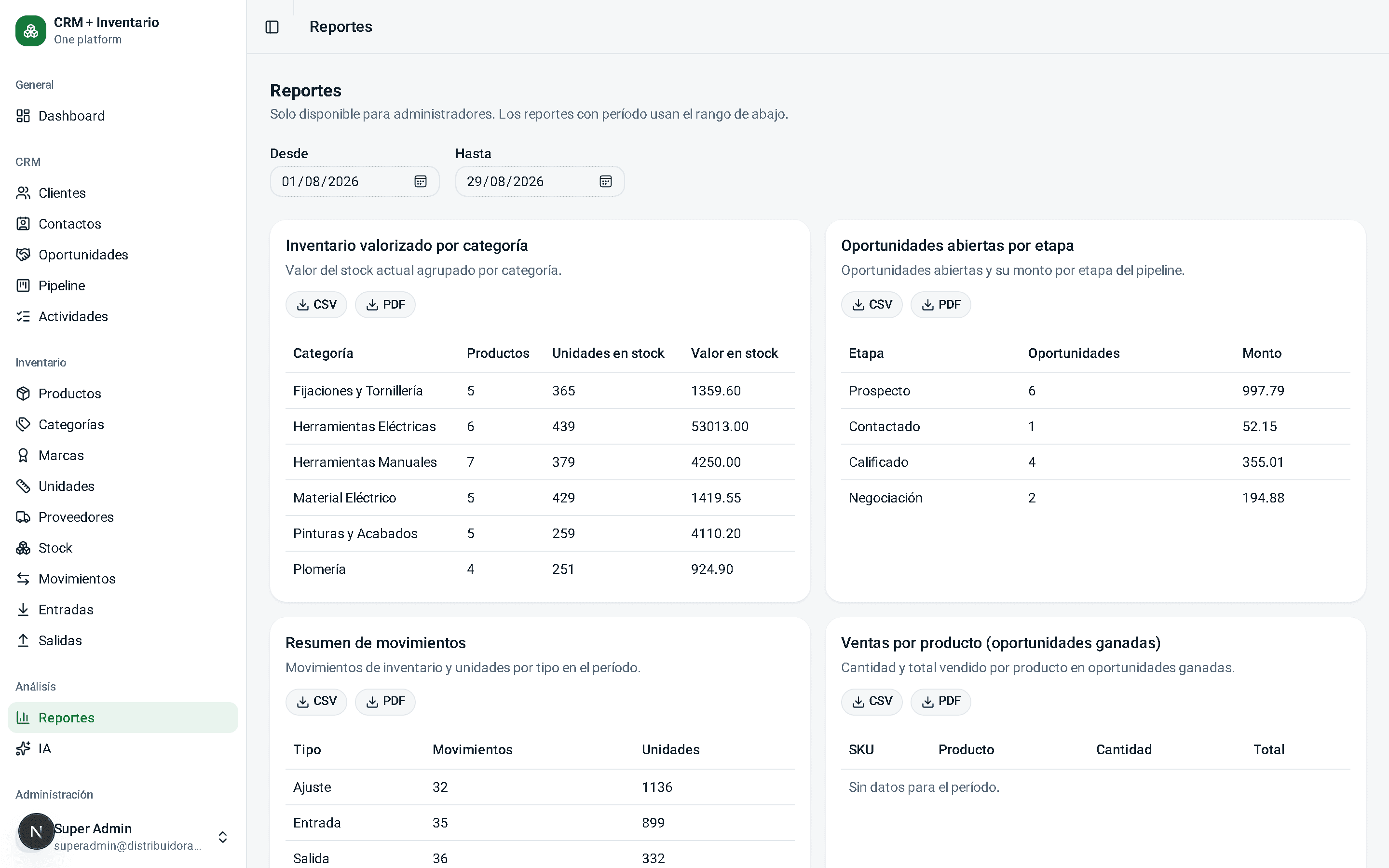Click the Prospecto stage row
Screen dimensions: 1389x868
coord(1096,391)
